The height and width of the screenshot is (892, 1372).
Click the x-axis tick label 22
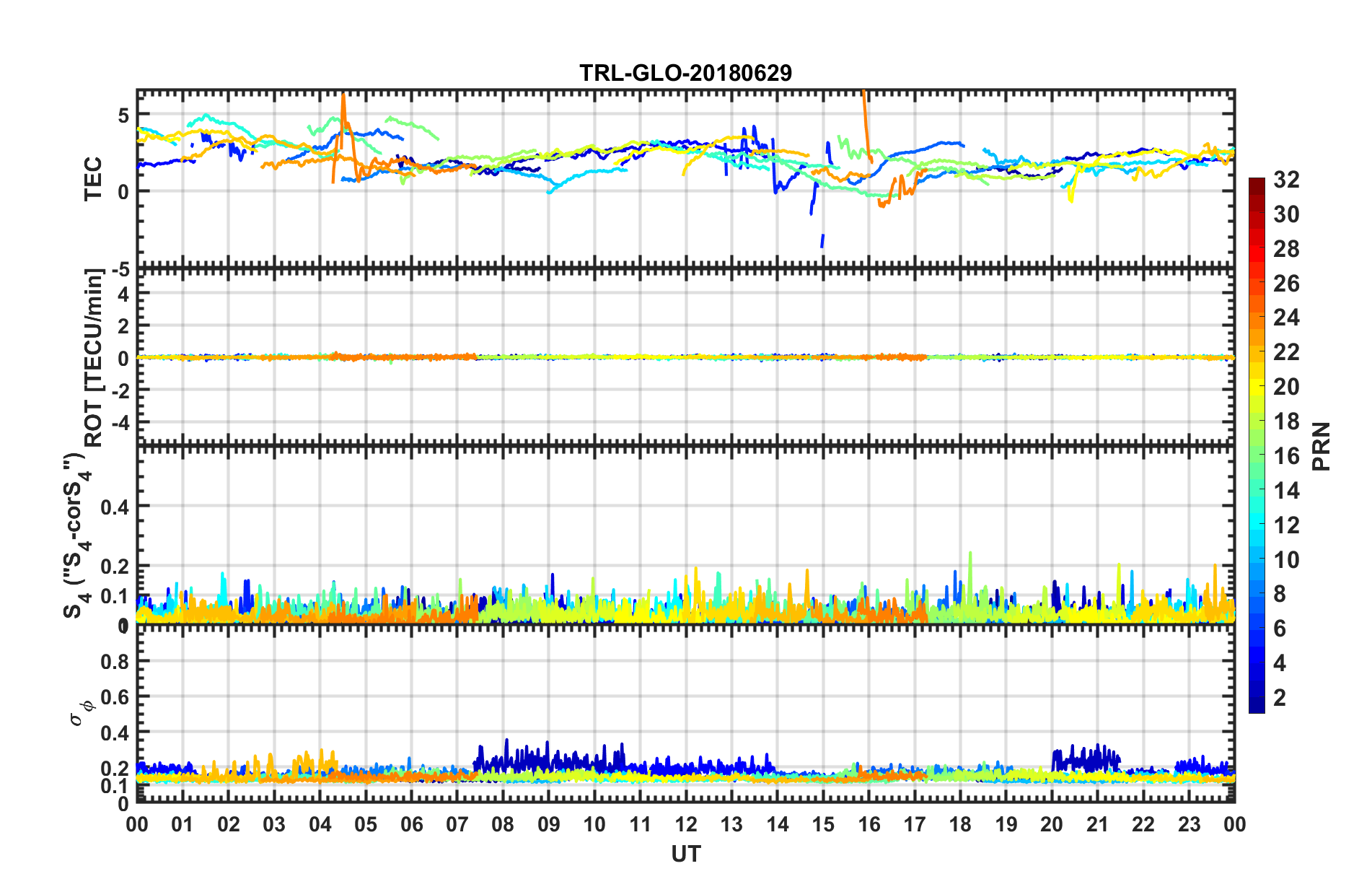pyautogui.click(x=1143, y=824)
